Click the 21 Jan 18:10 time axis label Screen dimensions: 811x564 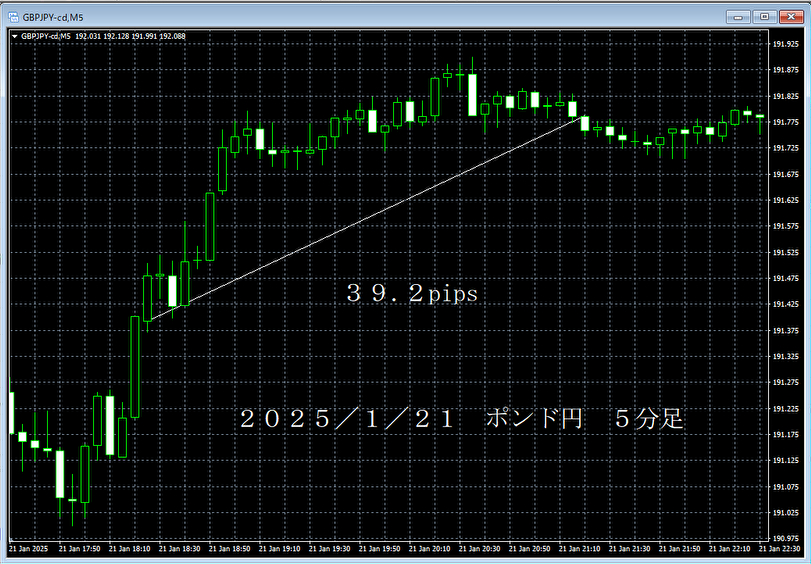pyautogui.click(x=129, y=550)
